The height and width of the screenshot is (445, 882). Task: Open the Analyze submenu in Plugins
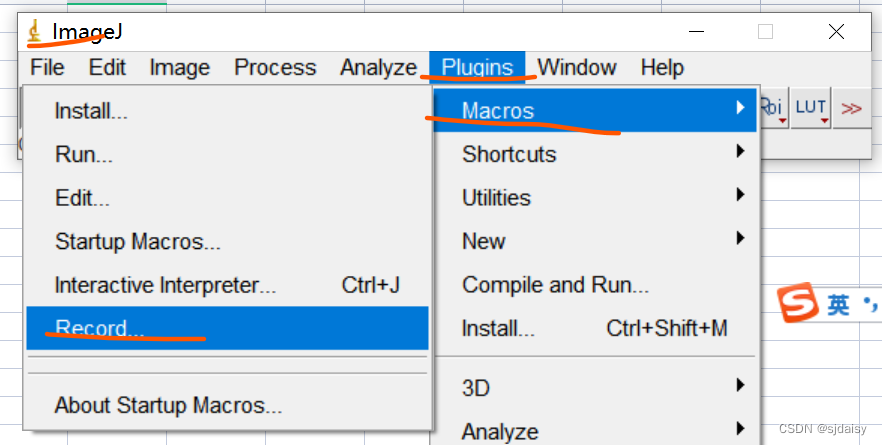[x=597, y=431]
